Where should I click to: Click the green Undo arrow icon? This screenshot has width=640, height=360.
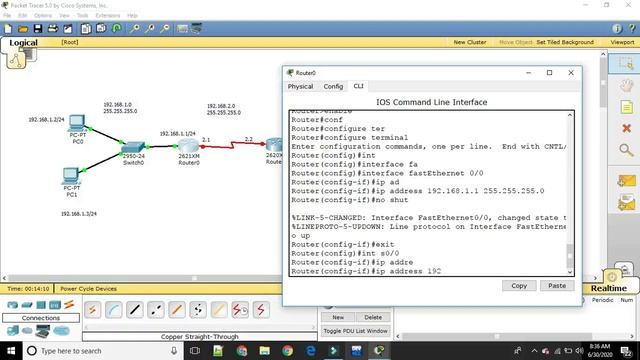(117, 29)
